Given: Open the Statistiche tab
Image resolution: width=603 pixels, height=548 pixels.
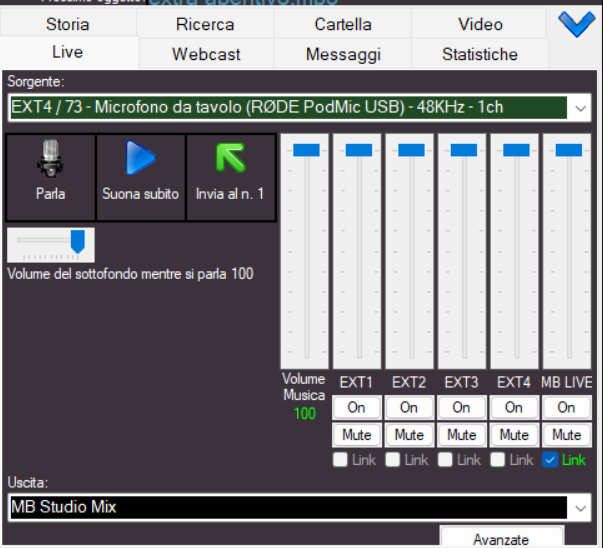Looking at the screenshot, I should (x=480, y=54).
